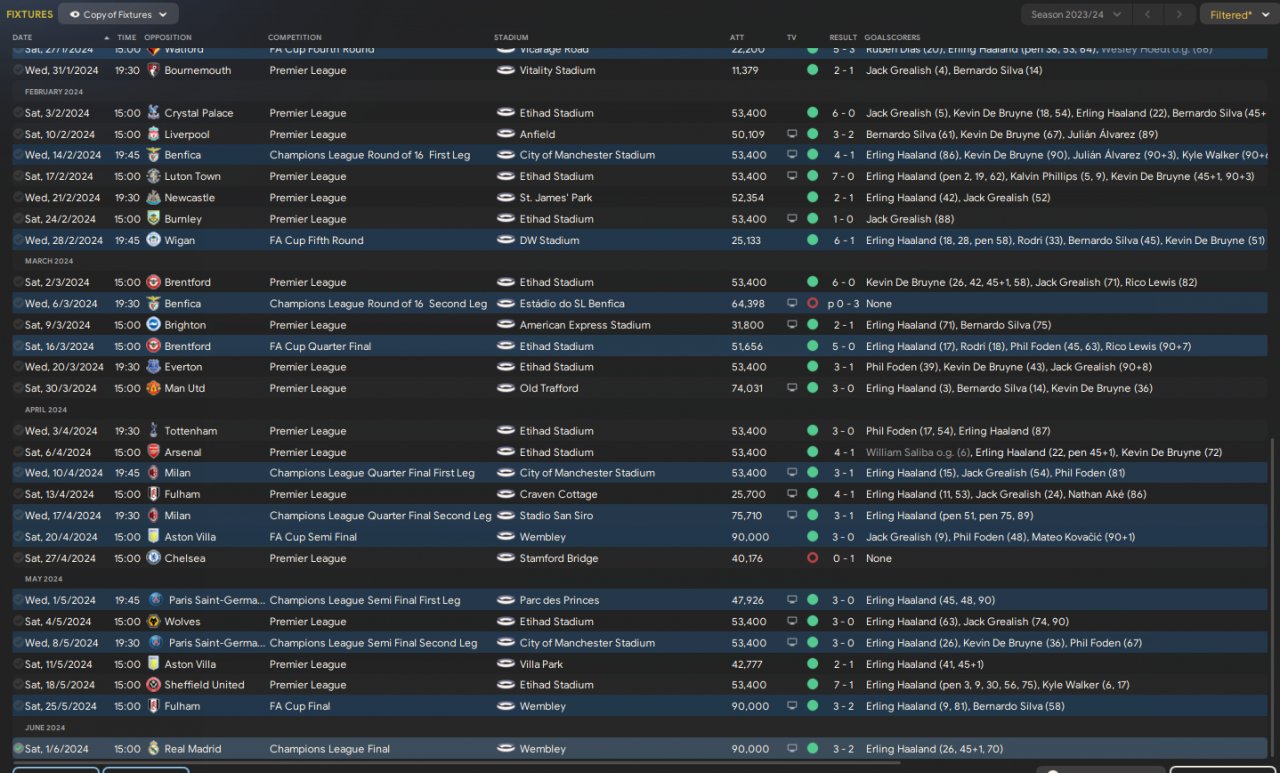Open the Champions League Final competition link
1280x773 pixels.
tap(330, 749)
